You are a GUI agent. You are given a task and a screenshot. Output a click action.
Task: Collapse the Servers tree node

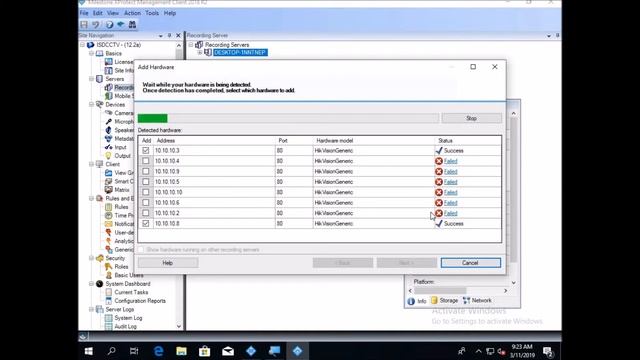(92, 79)
